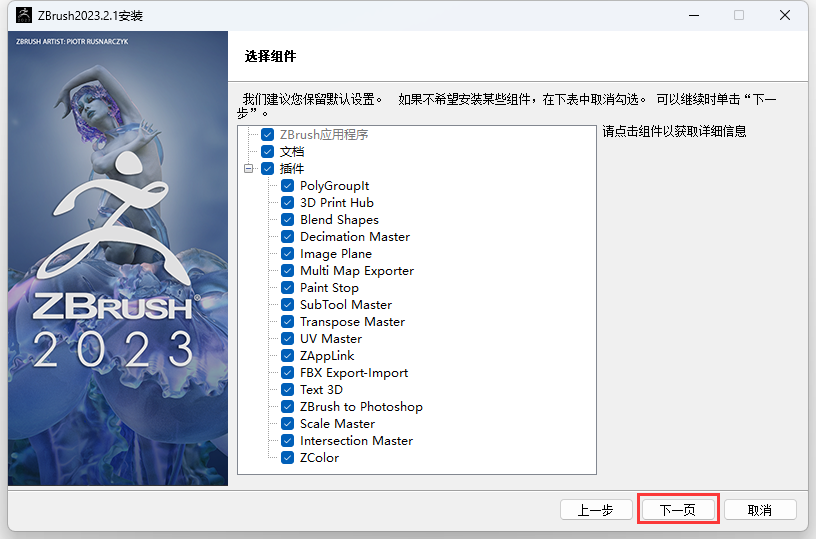The height and width of the screenshot is (539, 816).
Task: Select the ZAppLink label
Action: click(327, 355)
